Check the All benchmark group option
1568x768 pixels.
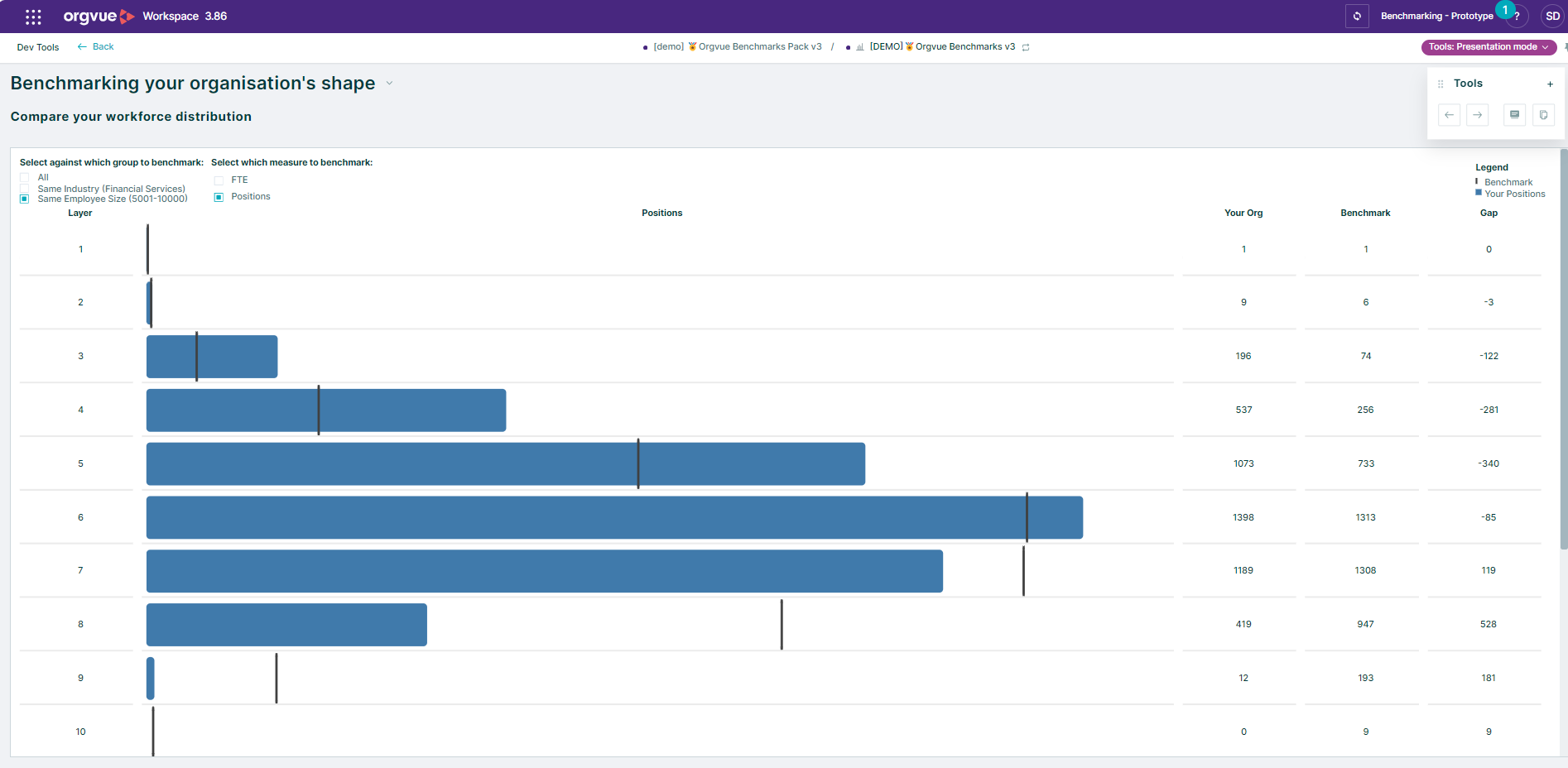[25, 178]
